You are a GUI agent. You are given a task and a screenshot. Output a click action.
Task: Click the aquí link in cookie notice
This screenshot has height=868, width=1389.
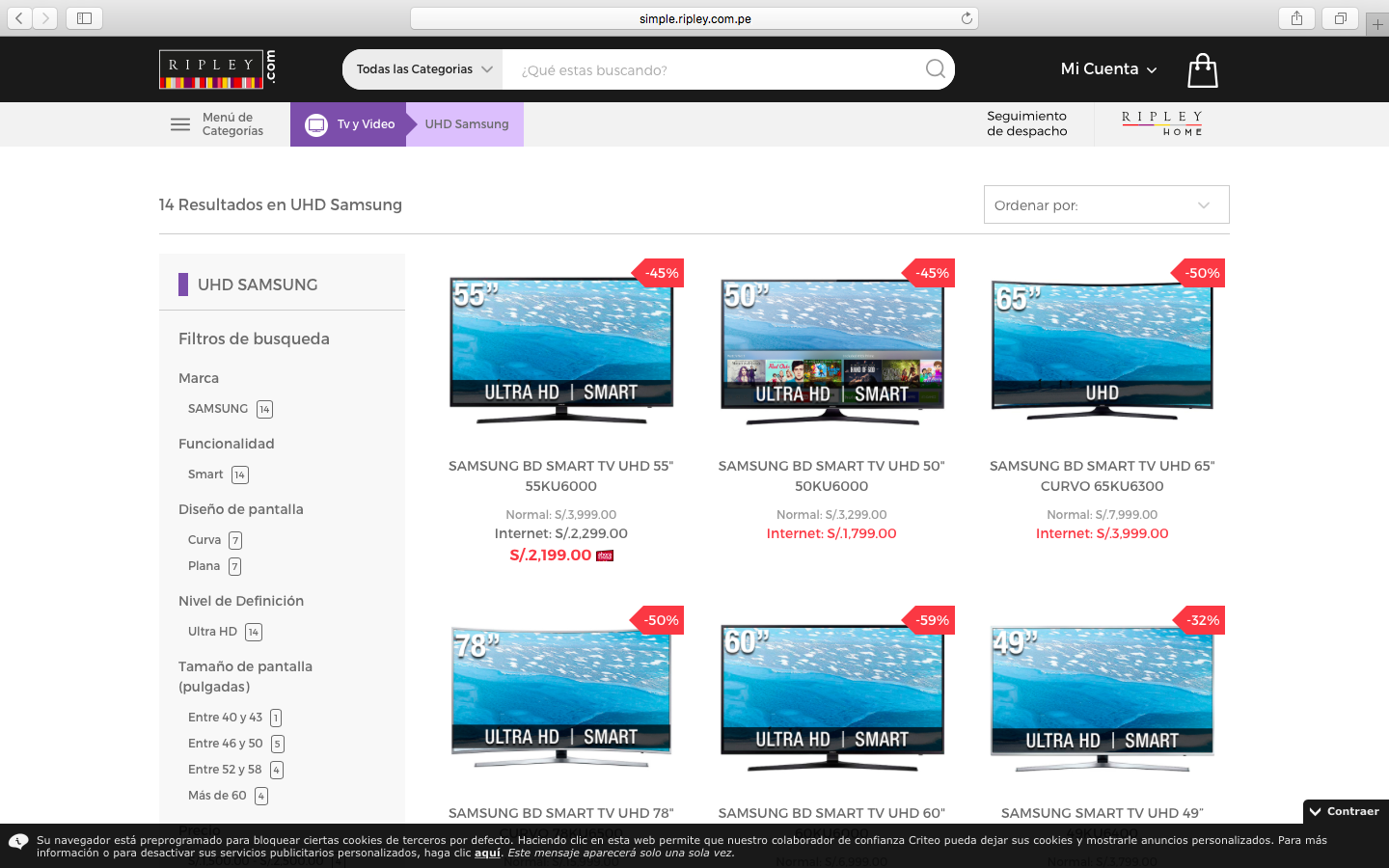[x=487, y=853]
